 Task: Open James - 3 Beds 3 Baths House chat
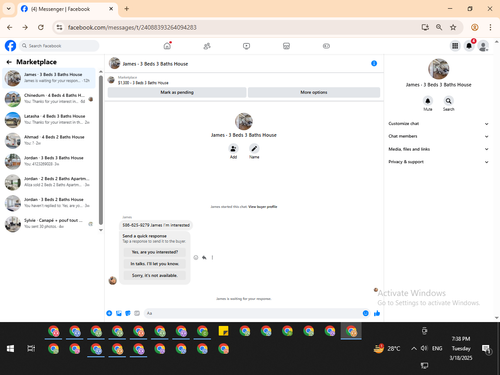pos(49,78)
